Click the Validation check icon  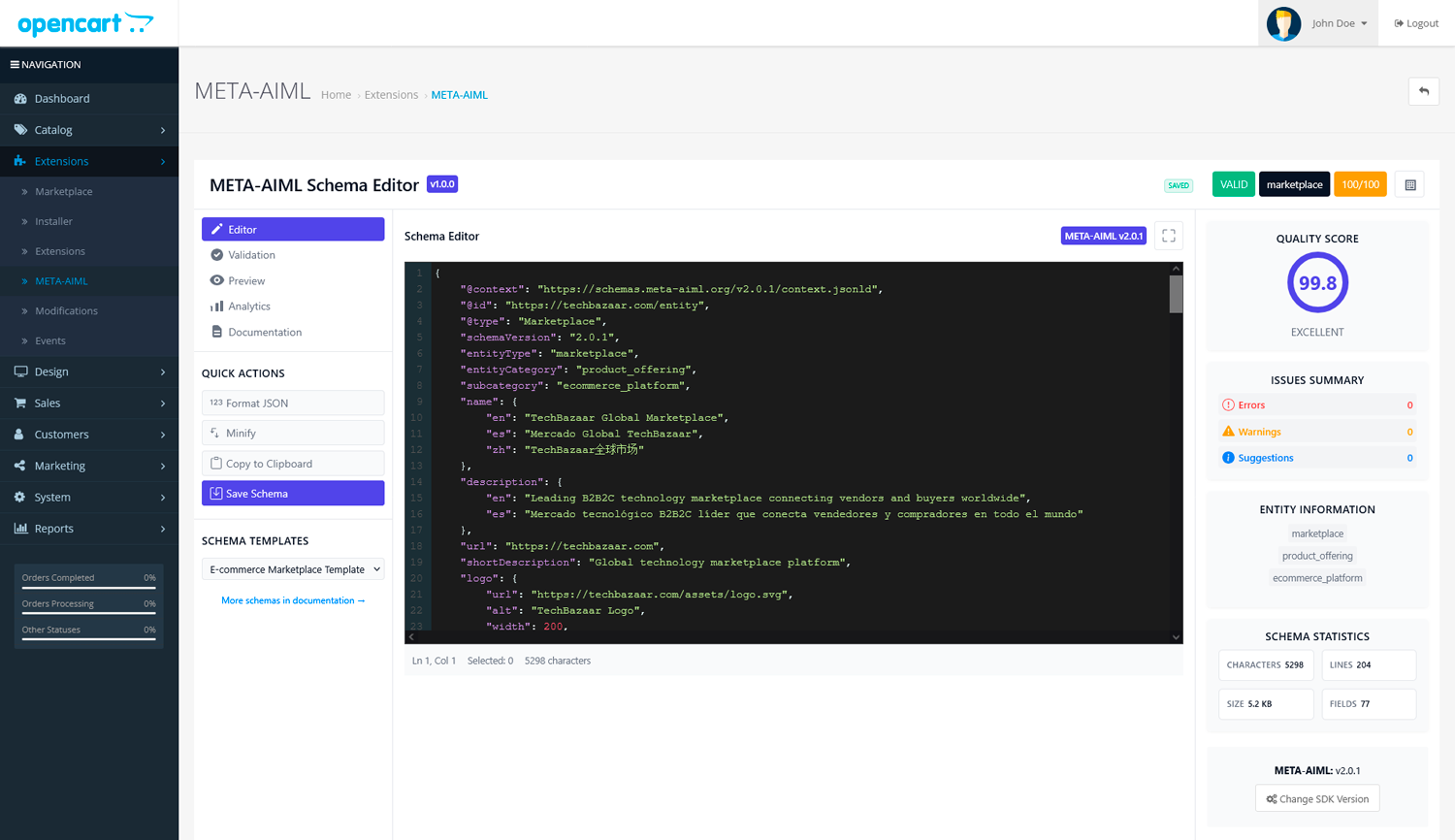tap(217, 255)
